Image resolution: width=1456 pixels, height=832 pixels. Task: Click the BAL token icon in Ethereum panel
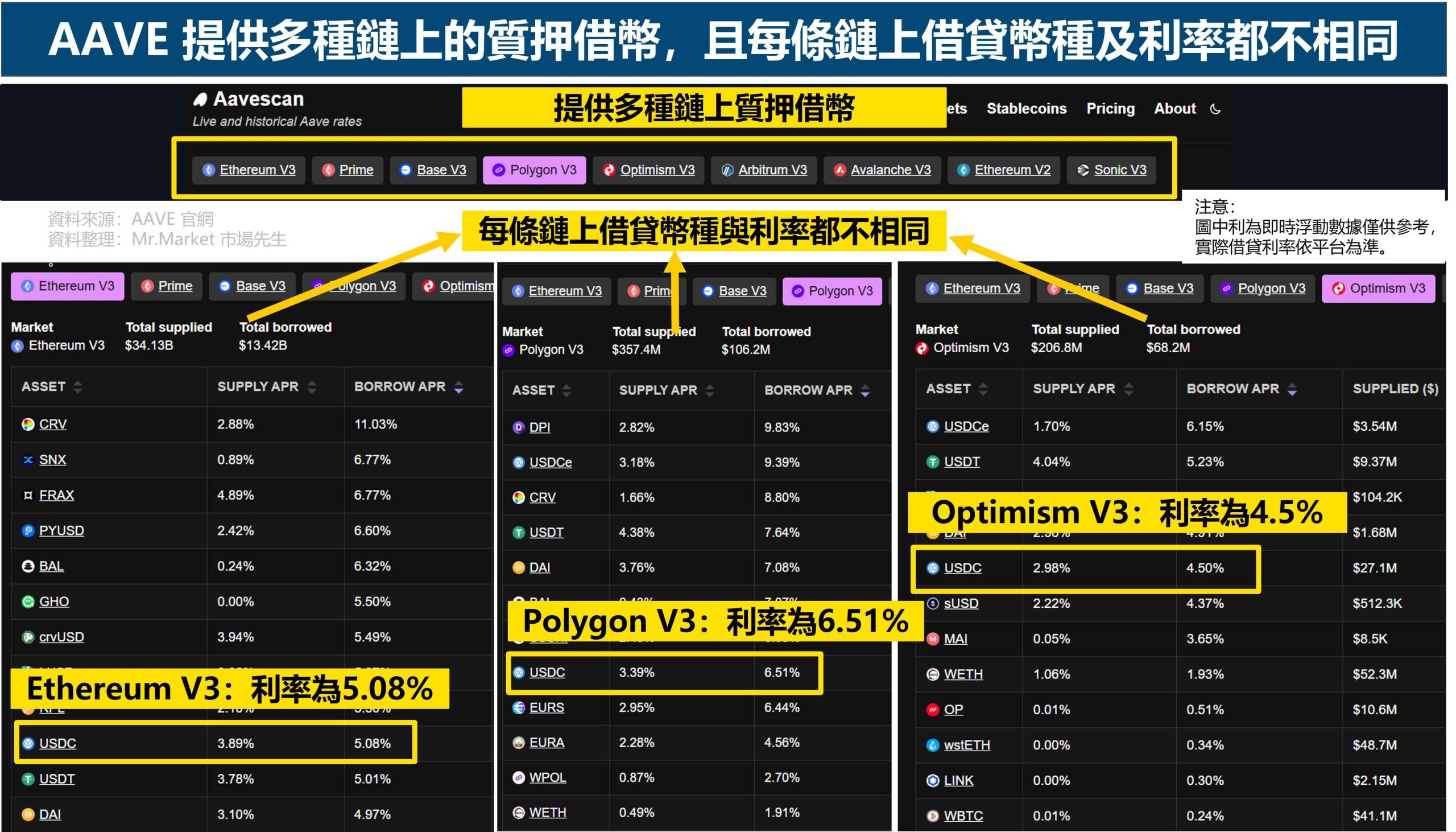27,566
